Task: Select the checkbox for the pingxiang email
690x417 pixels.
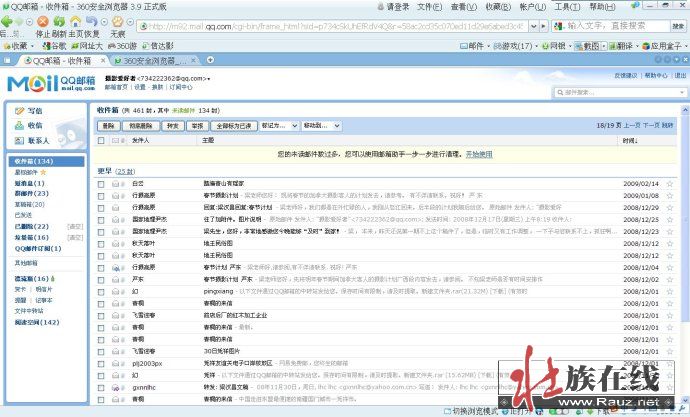Action: [101, 292]
